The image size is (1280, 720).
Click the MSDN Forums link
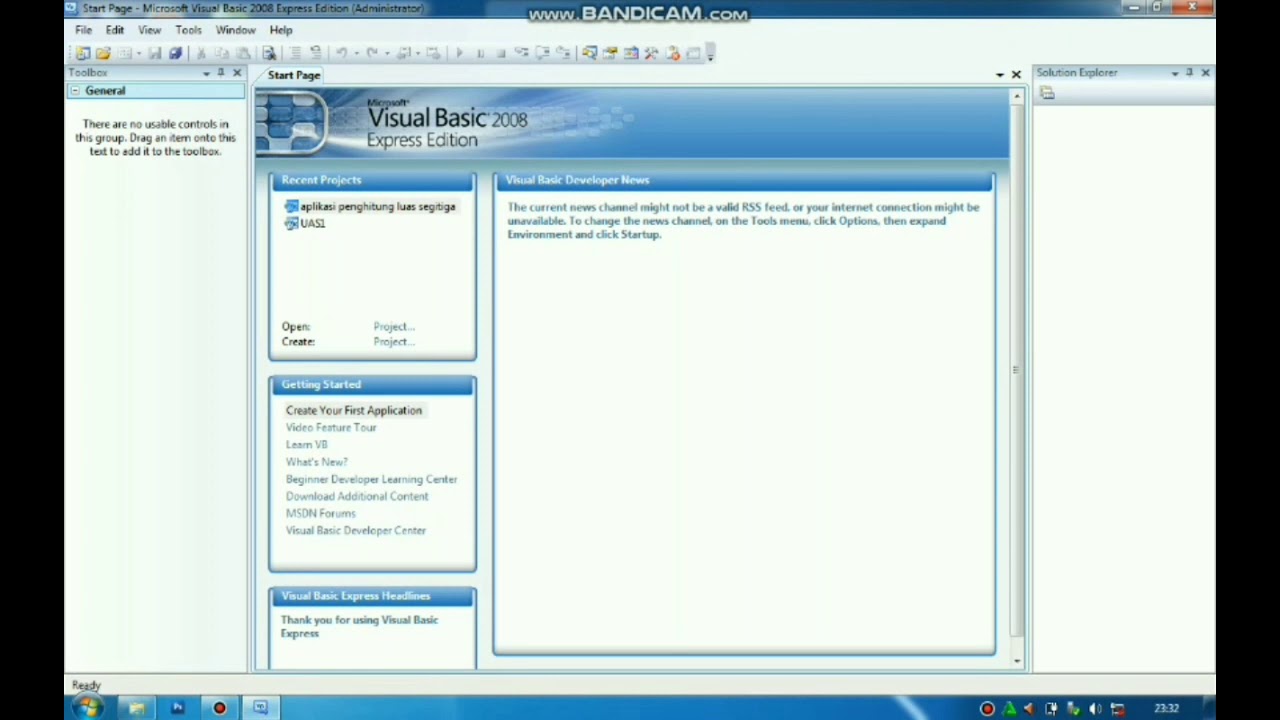[x=320, y=514]
